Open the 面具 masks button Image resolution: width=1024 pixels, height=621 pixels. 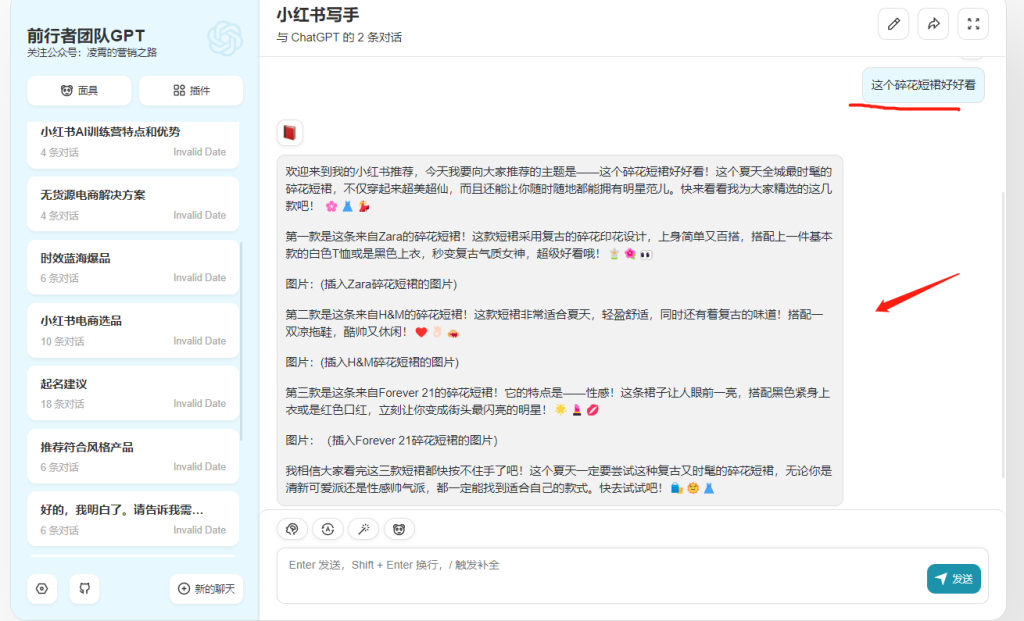pos(79,90)
